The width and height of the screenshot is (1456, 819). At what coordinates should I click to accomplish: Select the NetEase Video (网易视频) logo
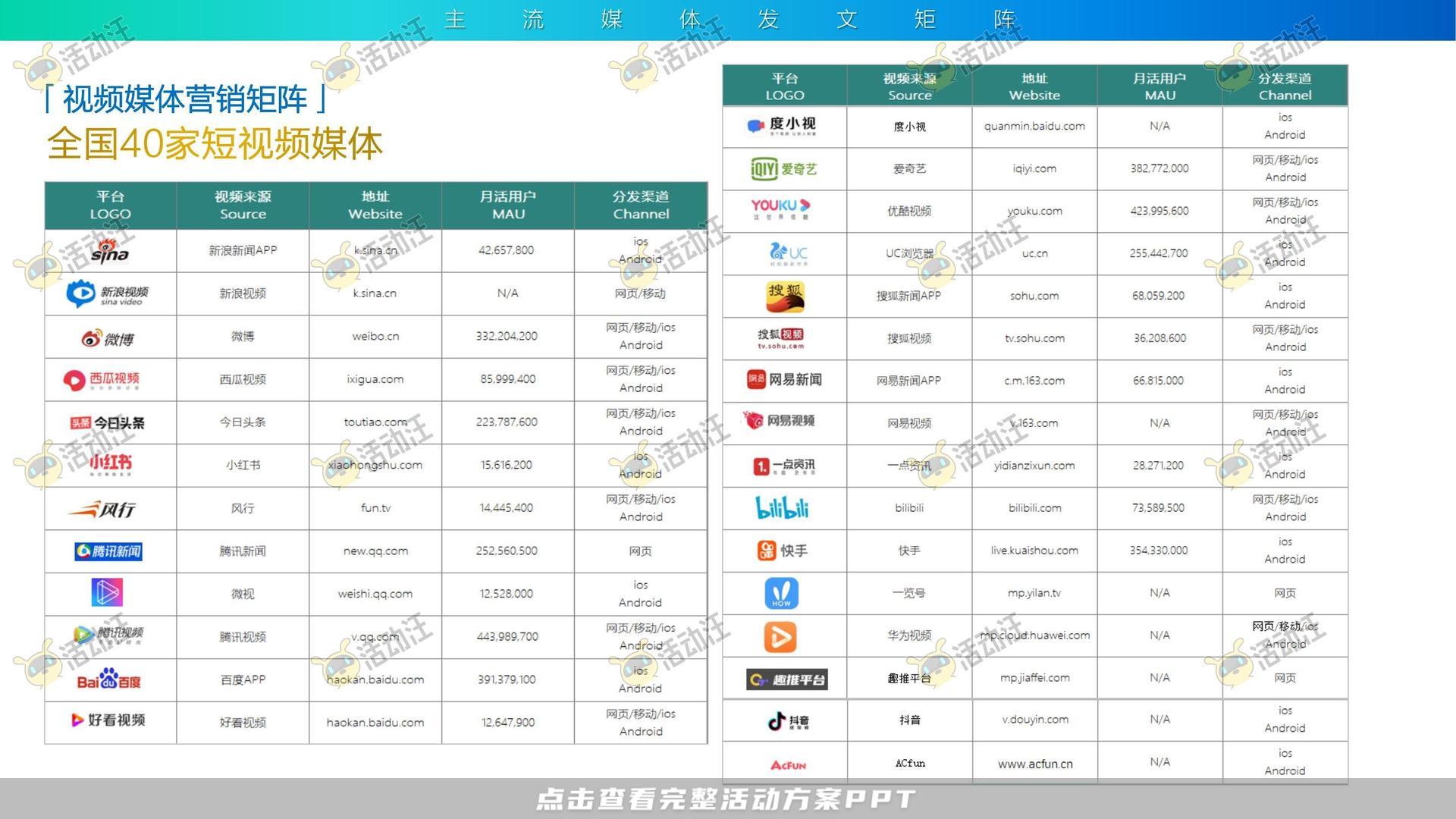point(779,420)
